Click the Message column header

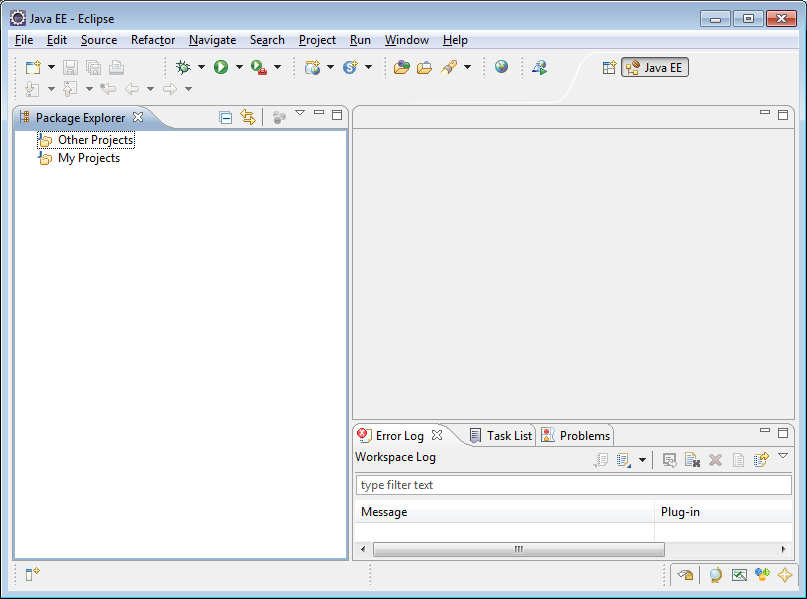coord(504,512)
